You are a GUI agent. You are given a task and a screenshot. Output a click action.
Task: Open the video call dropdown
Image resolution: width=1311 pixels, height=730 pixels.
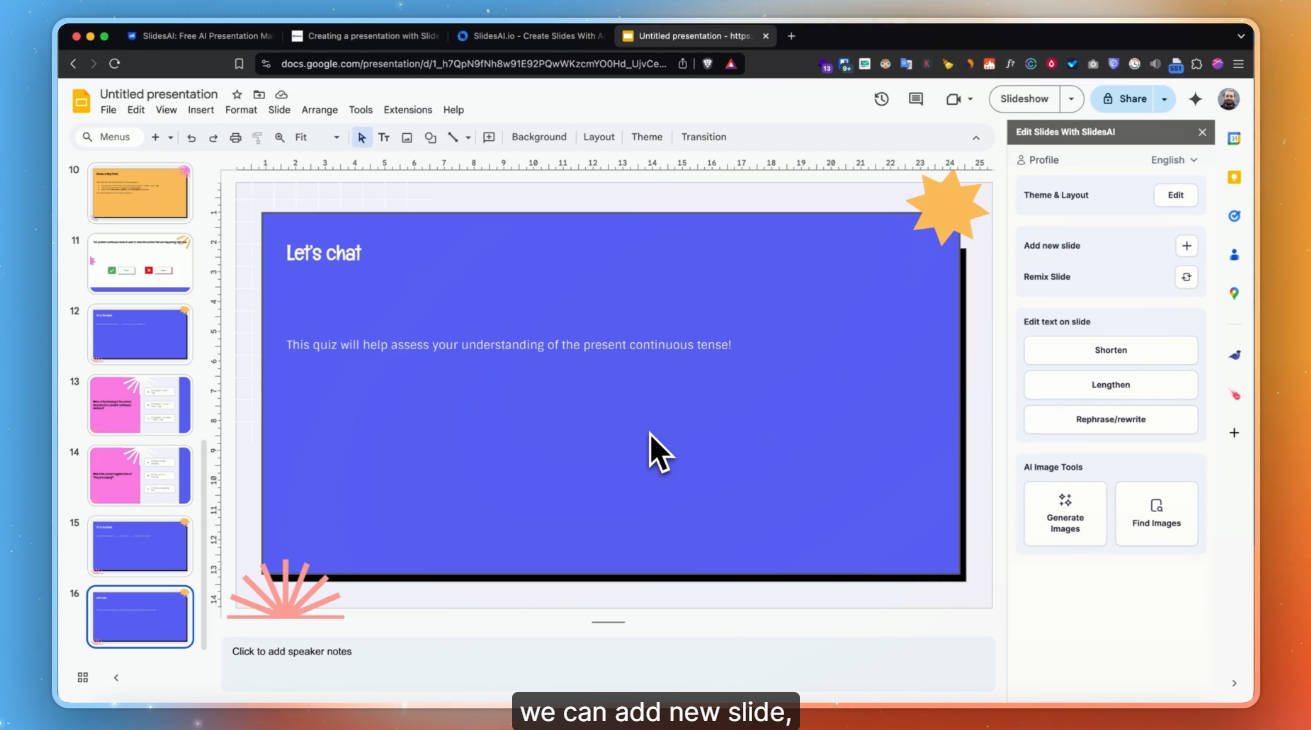tap(970, 99)
